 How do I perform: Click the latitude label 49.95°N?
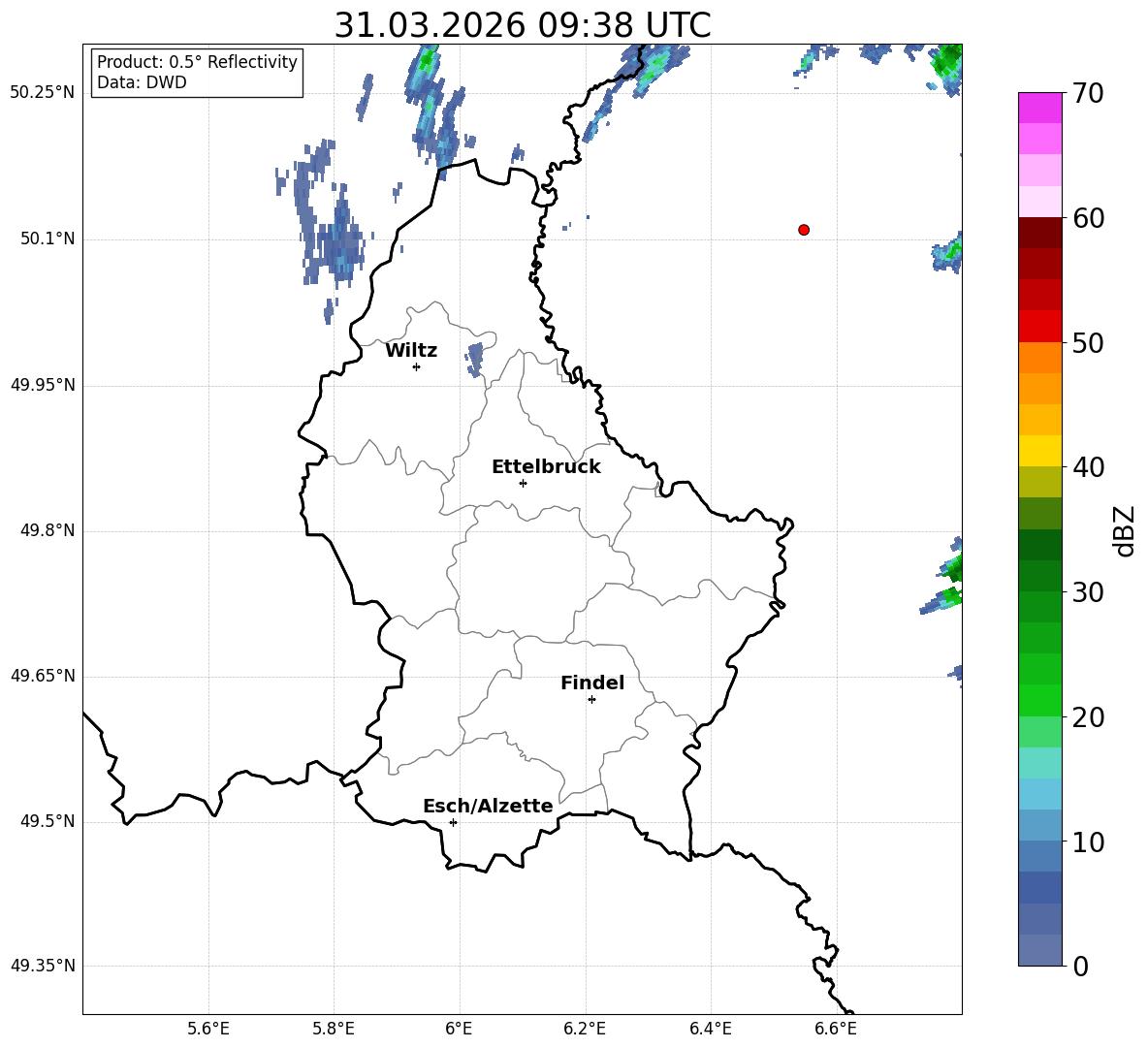coord(43,385)
